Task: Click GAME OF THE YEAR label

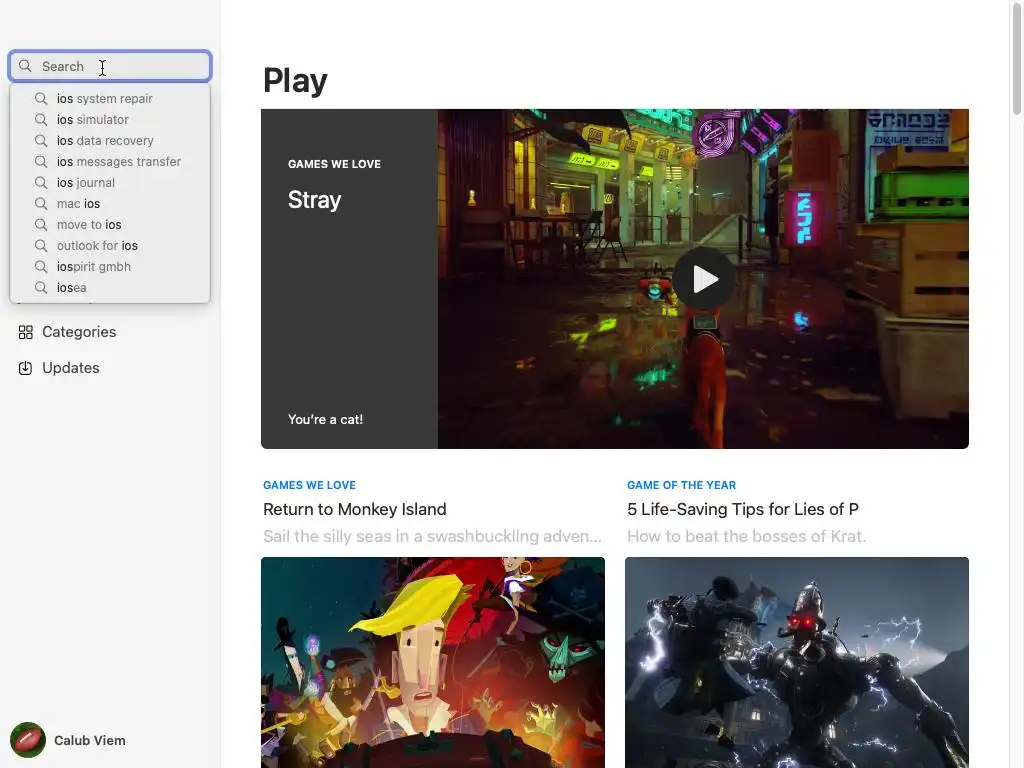Action: tap(681, 485)
